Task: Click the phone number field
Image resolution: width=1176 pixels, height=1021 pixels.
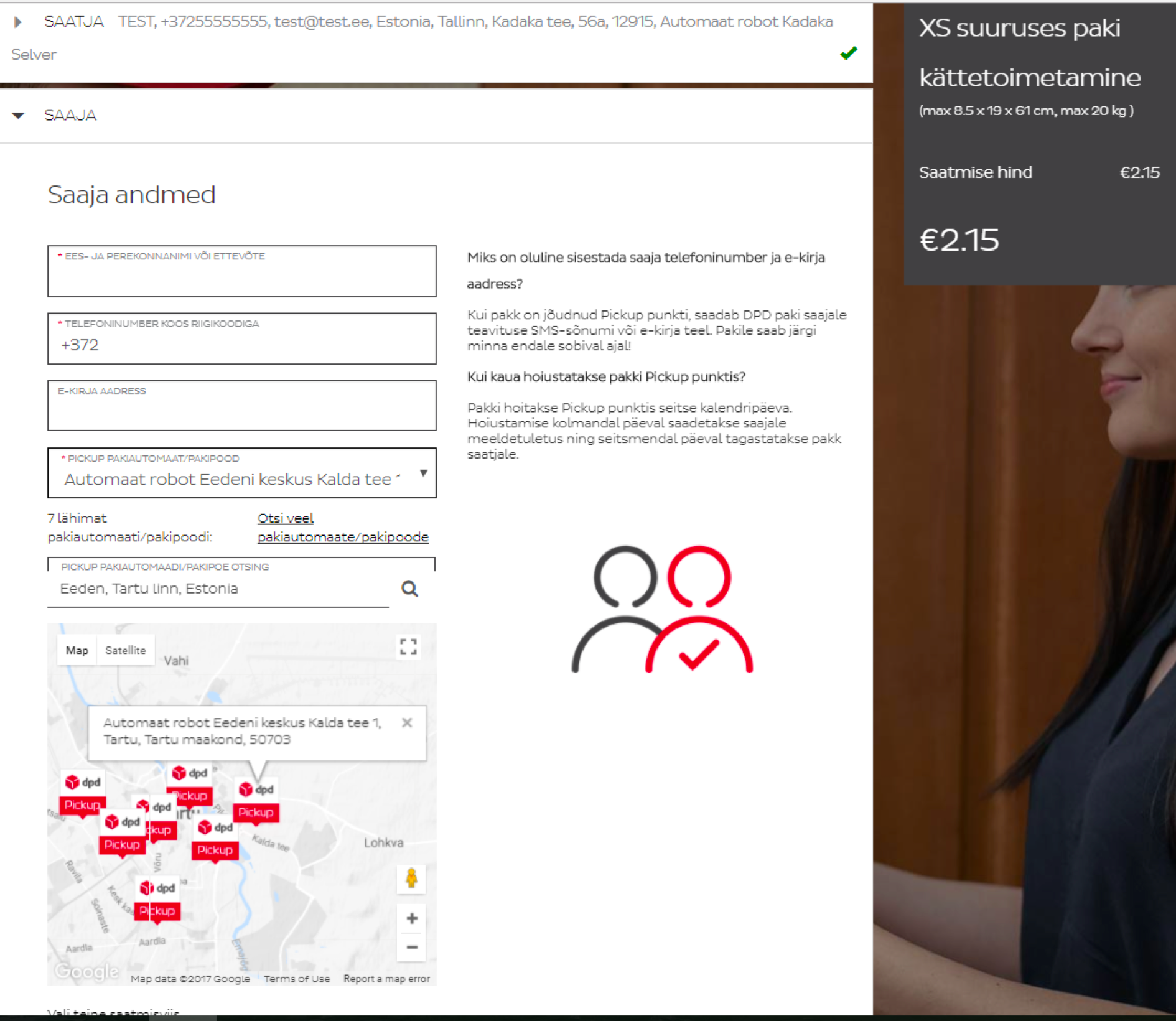Action: pos(242,338)
